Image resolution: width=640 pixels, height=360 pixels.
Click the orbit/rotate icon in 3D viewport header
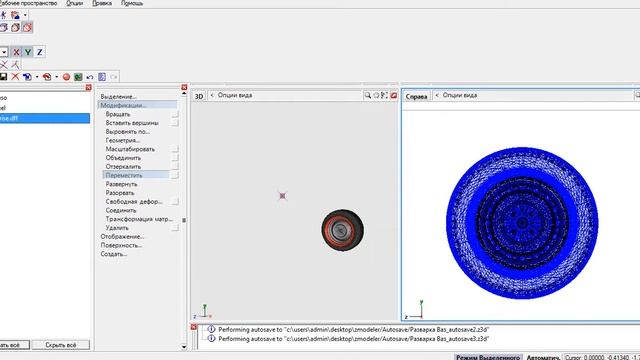376,95
